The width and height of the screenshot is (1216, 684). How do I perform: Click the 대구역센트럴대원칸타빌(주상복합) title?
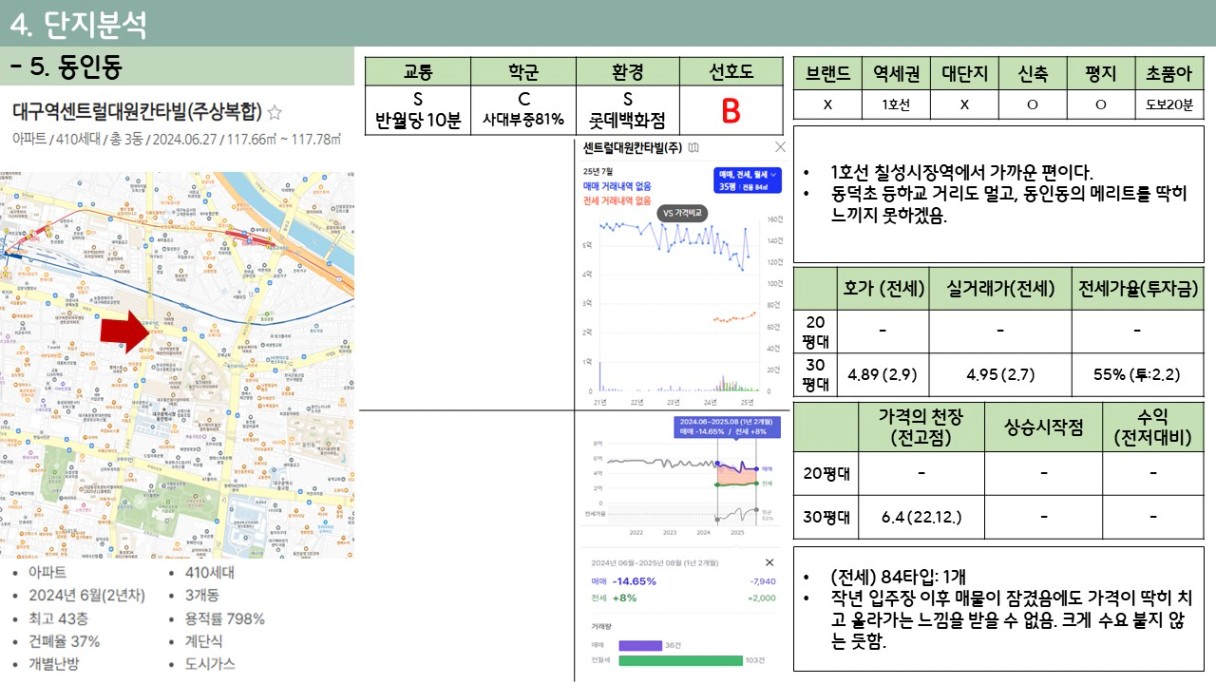[x=136, y=113]
